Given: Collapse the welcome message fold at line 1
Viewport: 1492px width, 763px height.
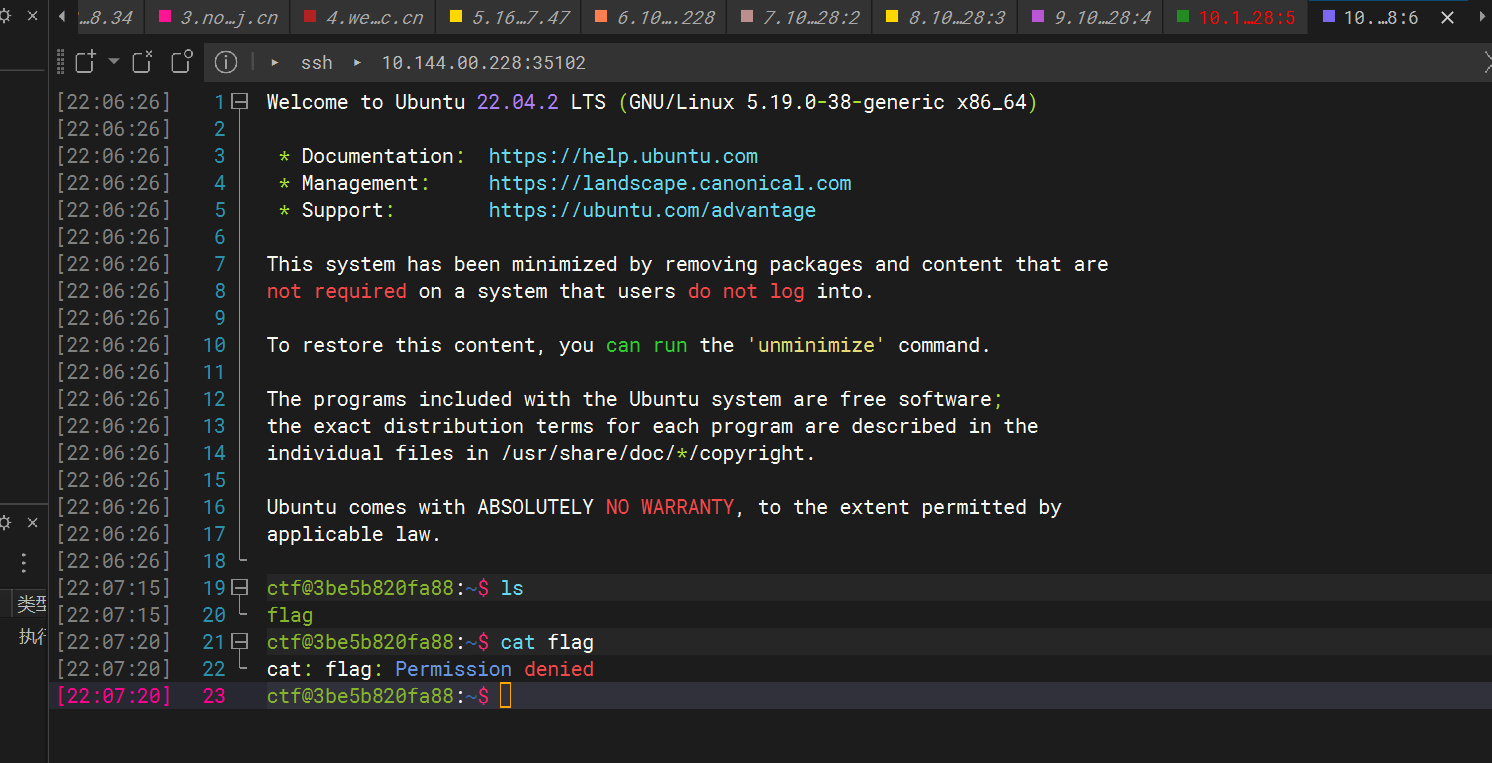Looking at the screenshot, I should coord(239,102).
